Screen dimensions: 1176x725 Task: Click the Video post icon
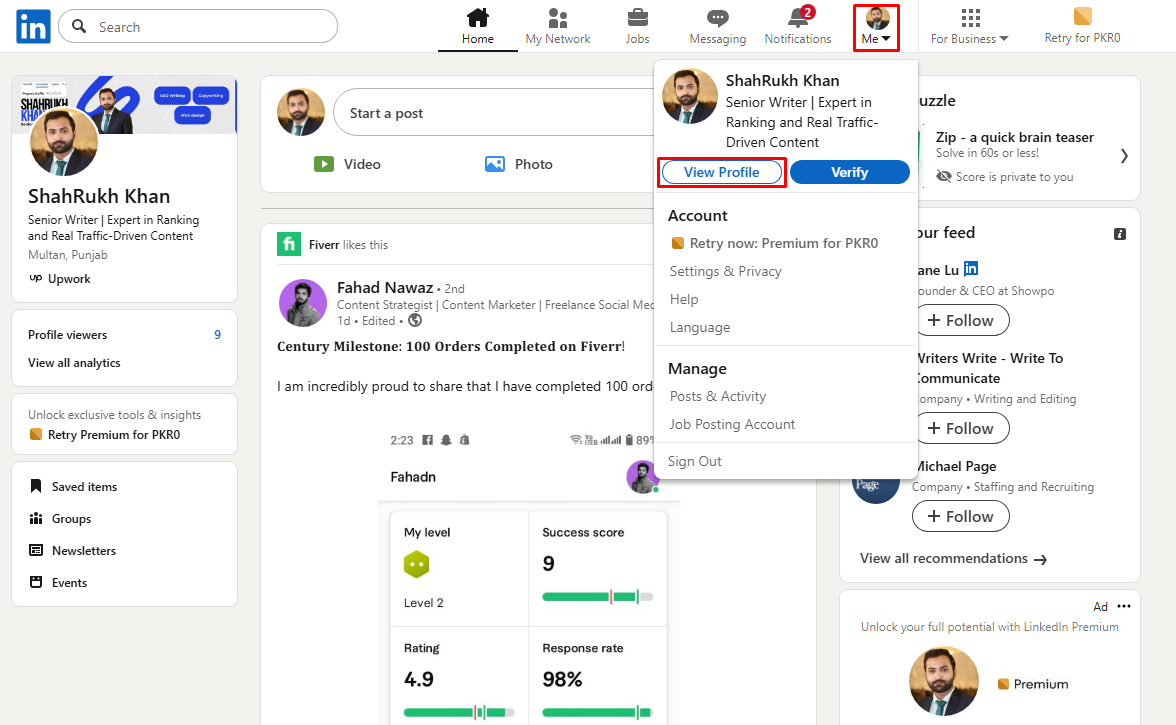(x=324, y=164)
